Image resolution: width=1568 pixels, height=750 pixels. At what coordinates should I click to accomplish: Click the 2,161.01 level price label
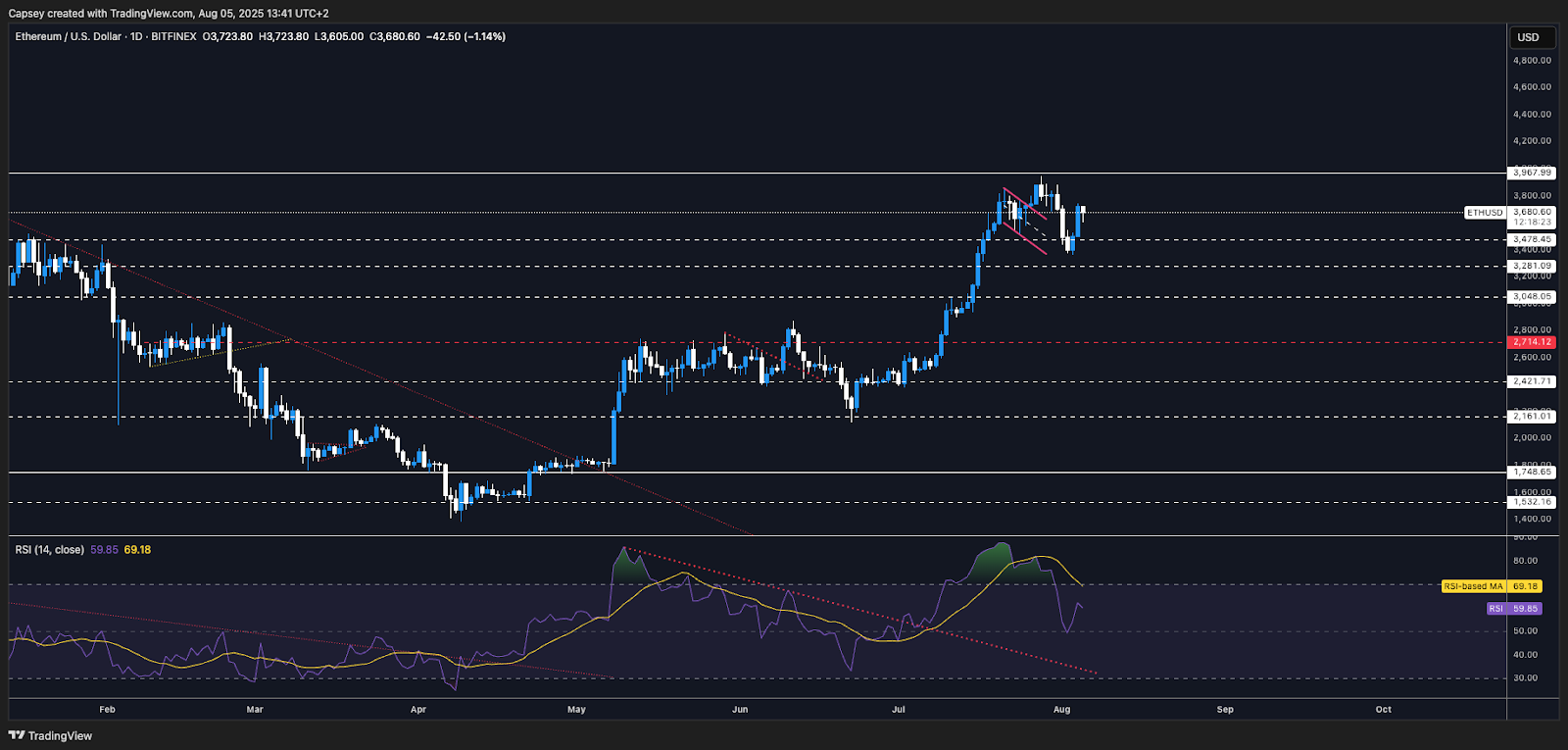1531,417
